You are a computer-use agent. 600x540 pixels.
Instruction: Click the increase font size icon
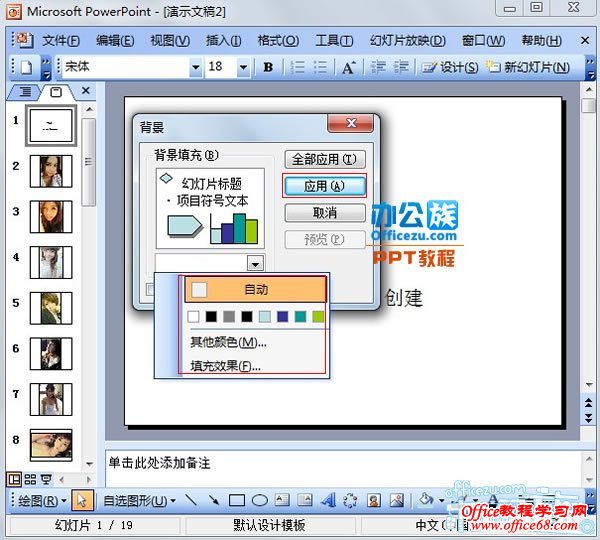(x=348, y=68)
